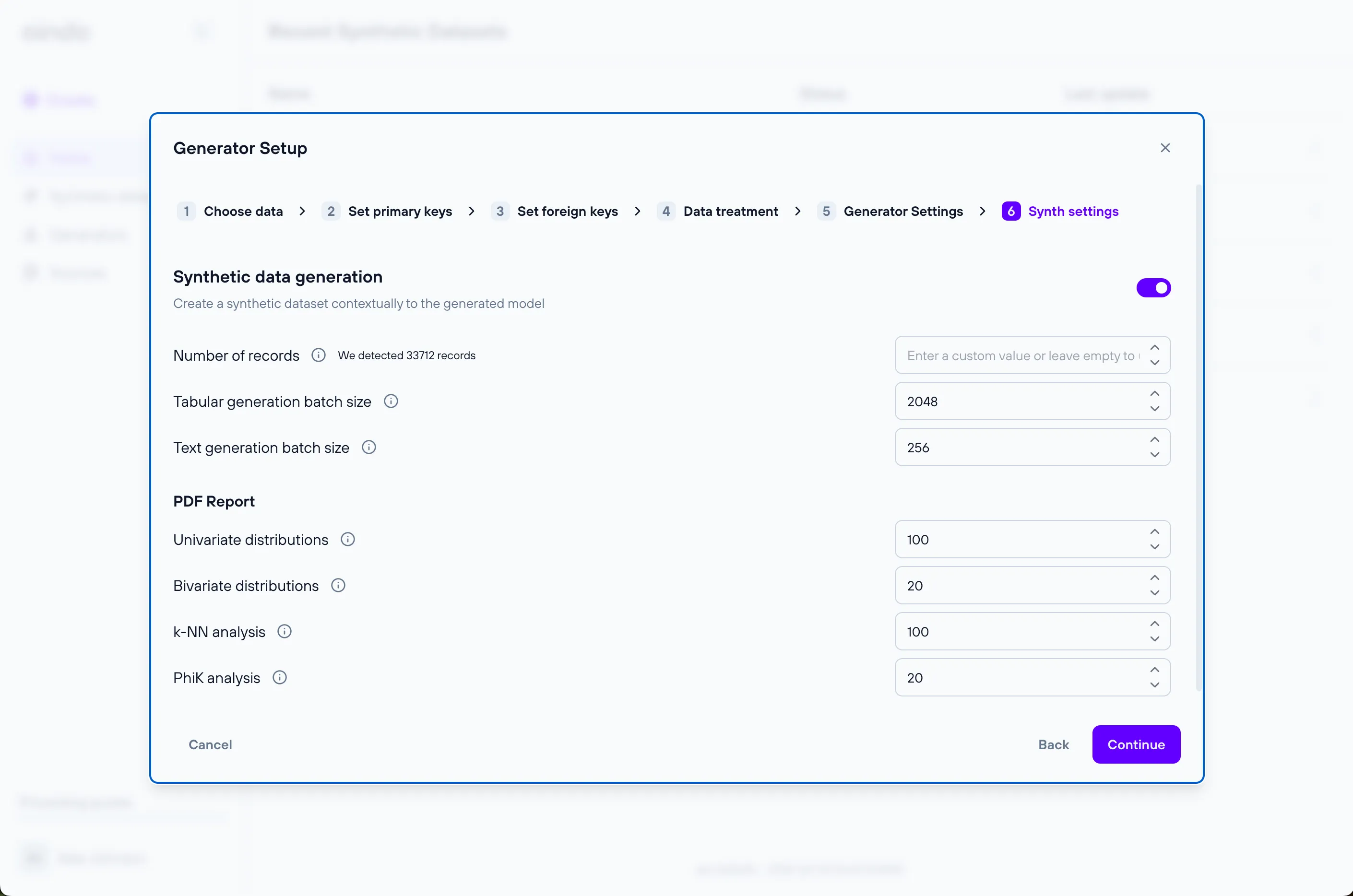Image resolution: width=1353 pixels, height=896 pixels.
Task: Click info icon beside Number of records
Action: click(319, 355)
